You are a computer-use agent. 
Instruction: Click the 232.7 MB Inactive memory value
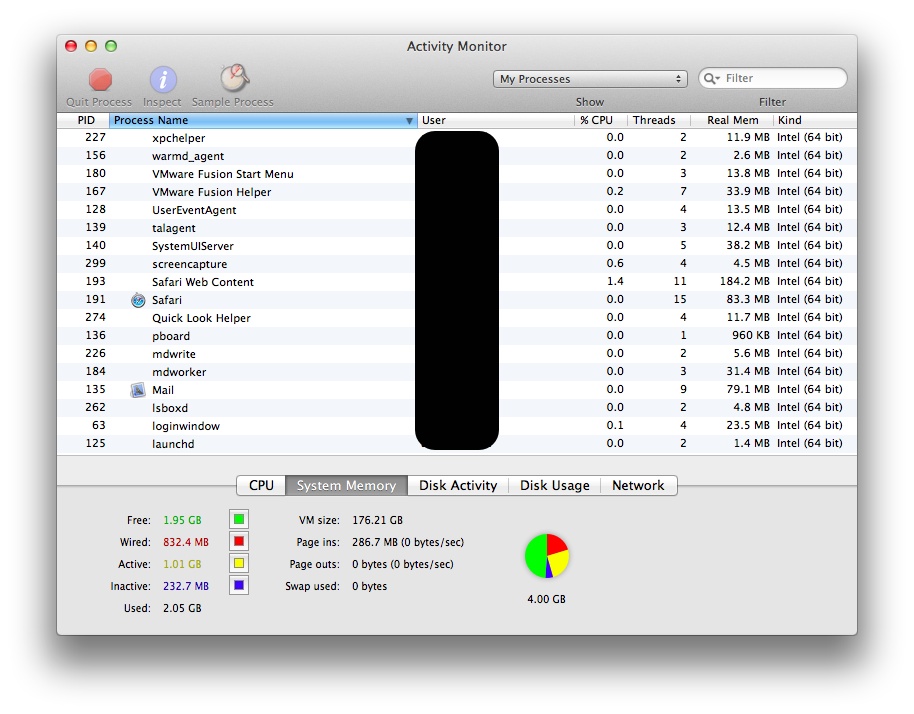(185, 586)
